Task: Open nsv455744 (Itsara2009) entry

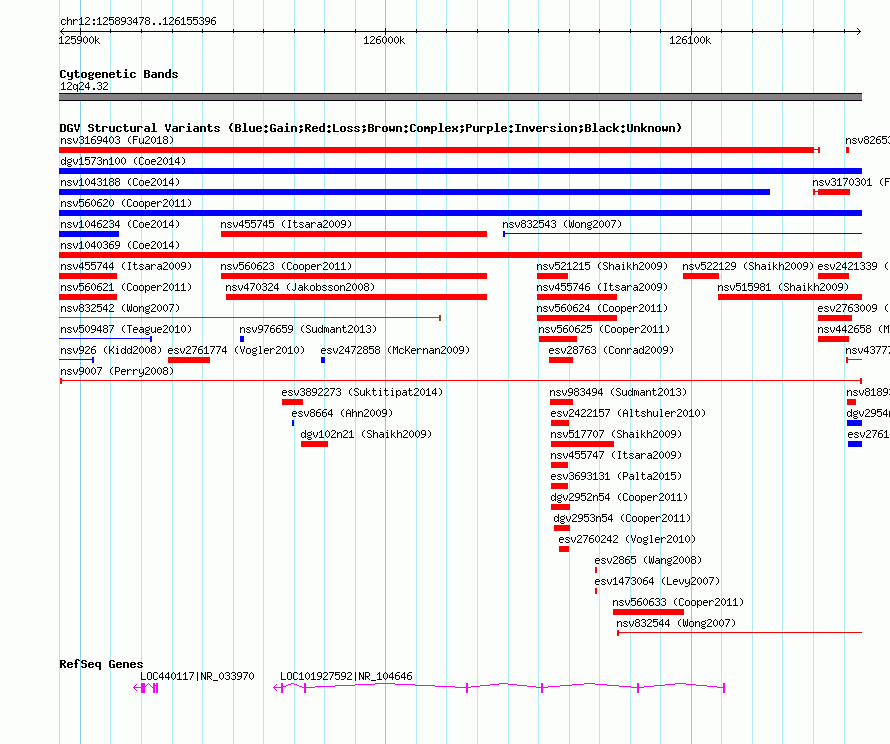Action: [x=126, y=266]
